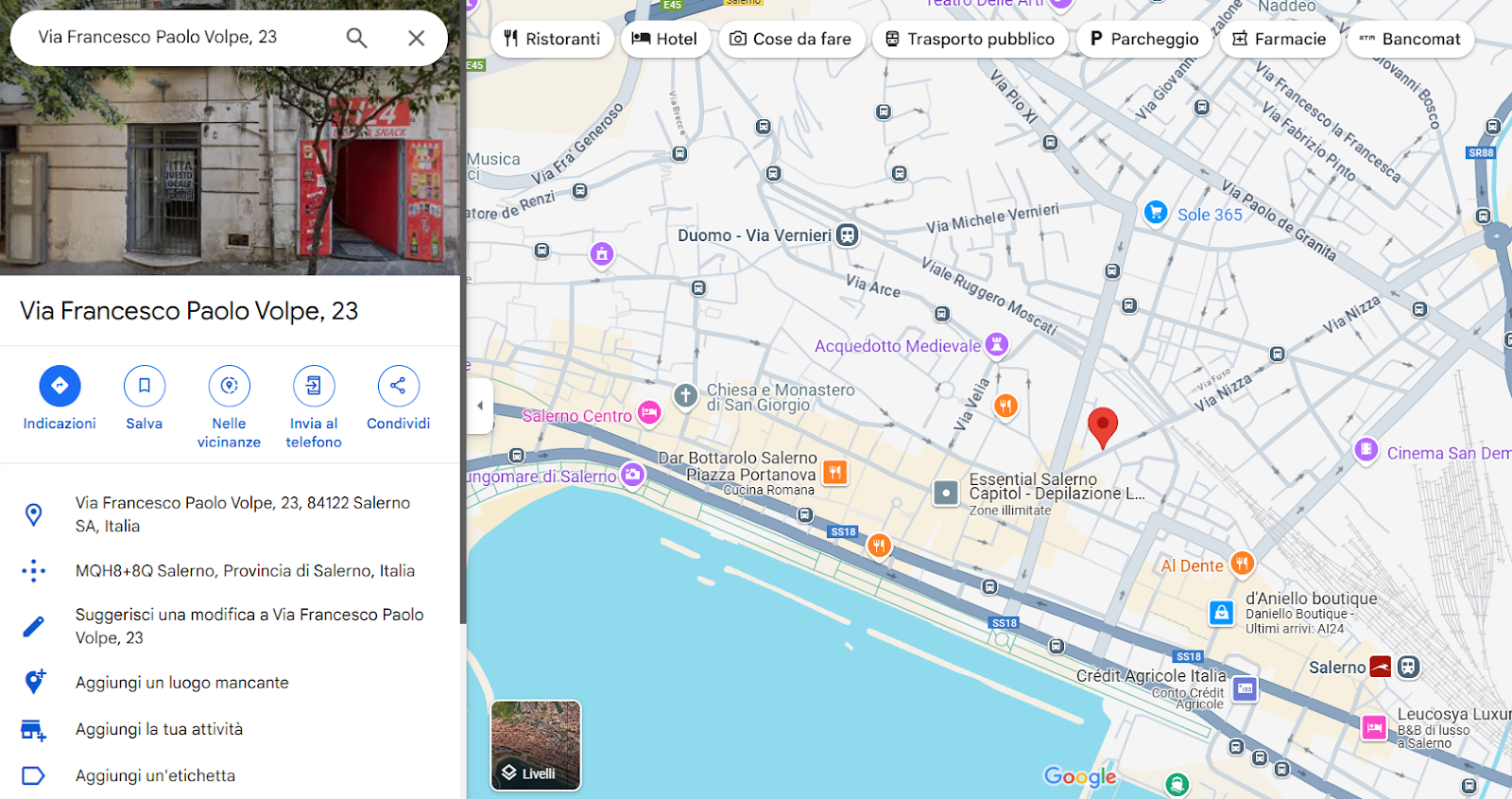Click the red location pin marker

pos(1102,427)
